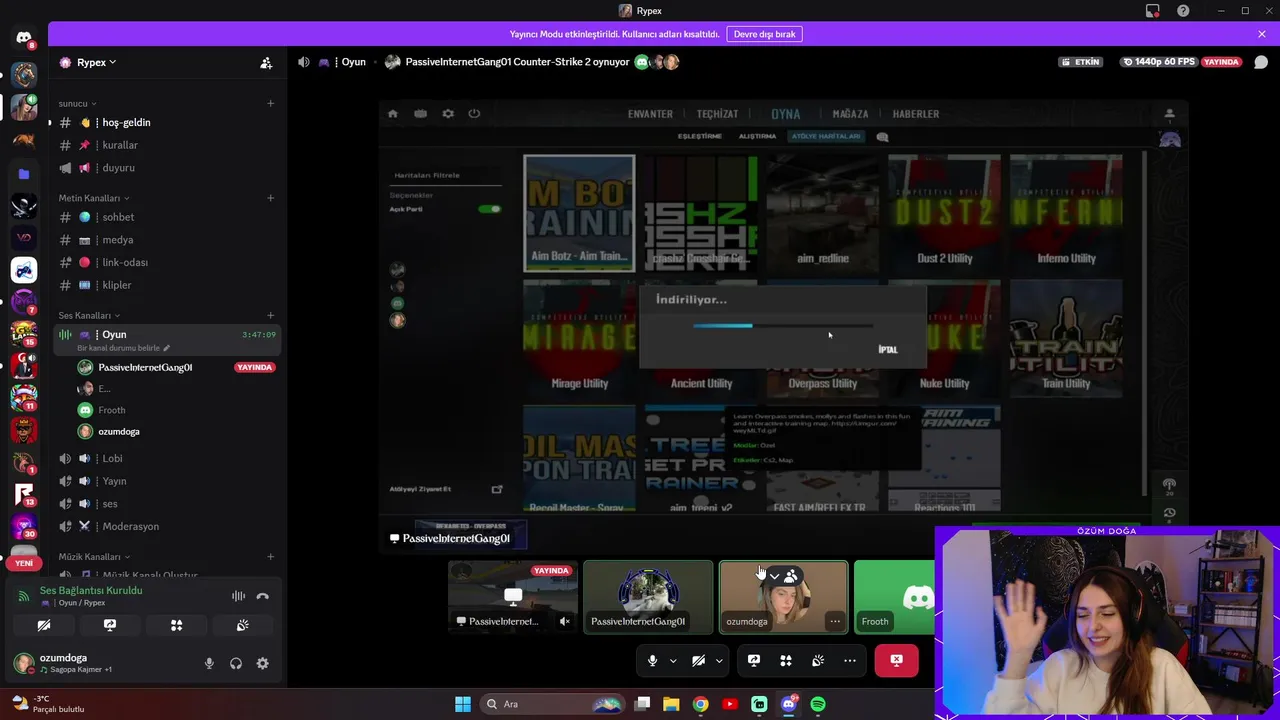
Task: Toggle microphone in the call control bar
Action: tap(652, 661)
